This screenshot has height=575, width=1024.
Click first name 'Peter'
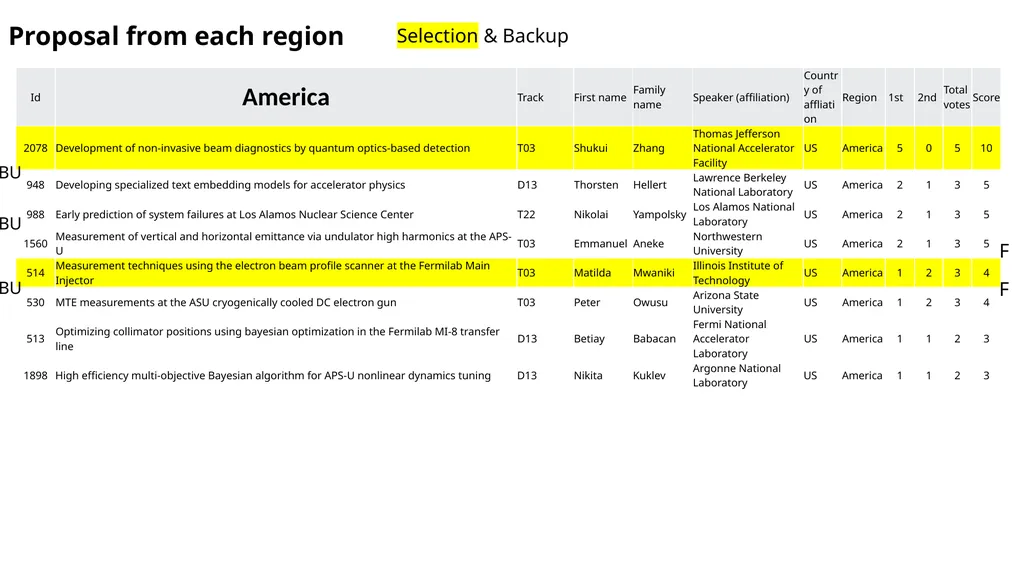coord(586,303)
